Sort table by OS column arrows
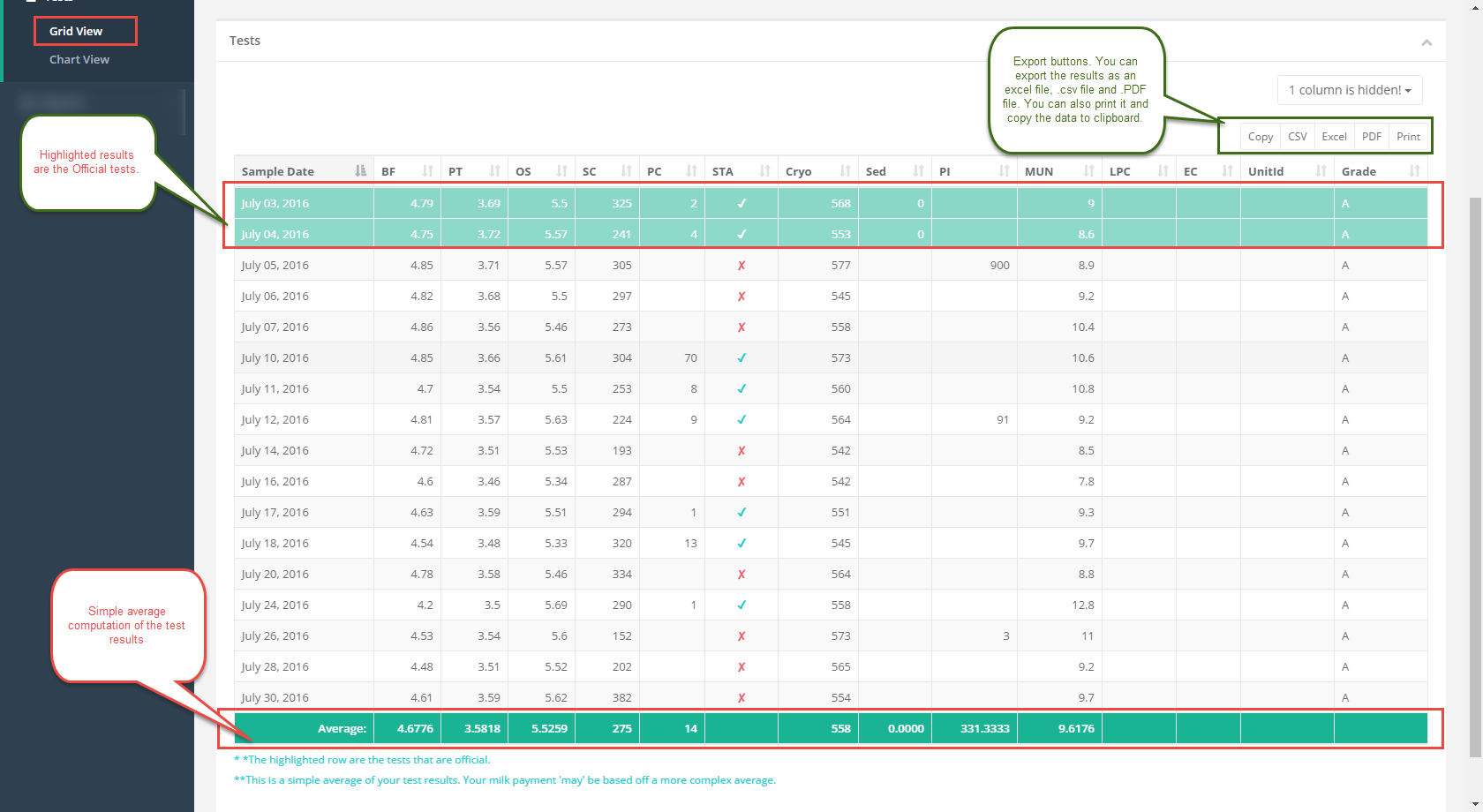 [x=562, y=171]
